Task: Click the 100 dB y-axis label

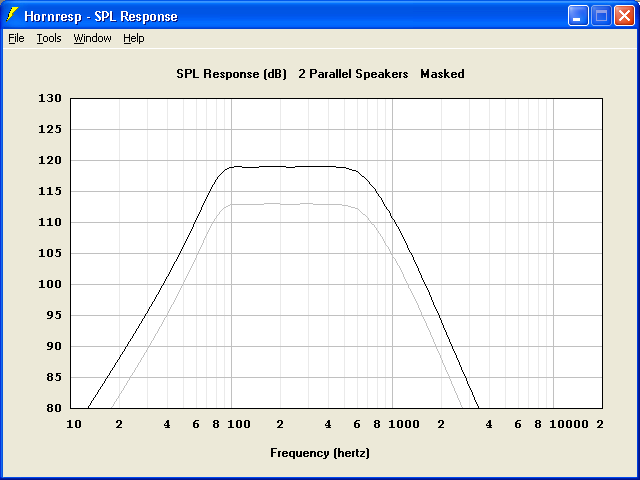Action: point(50,284)
